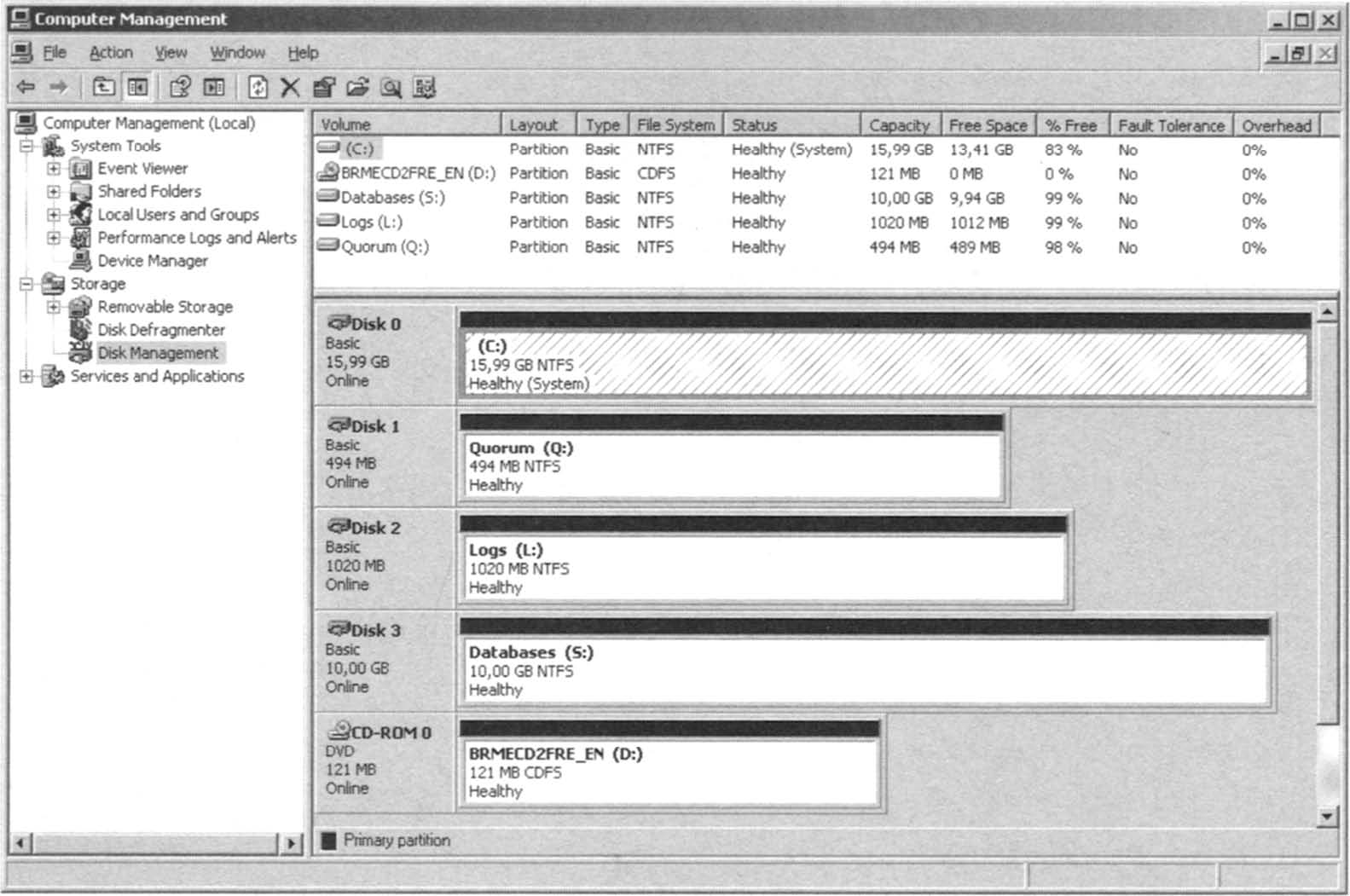Click the Up One Level folder icon
1350x896 pixels.
pyautogui.click(x=103, y=87)
